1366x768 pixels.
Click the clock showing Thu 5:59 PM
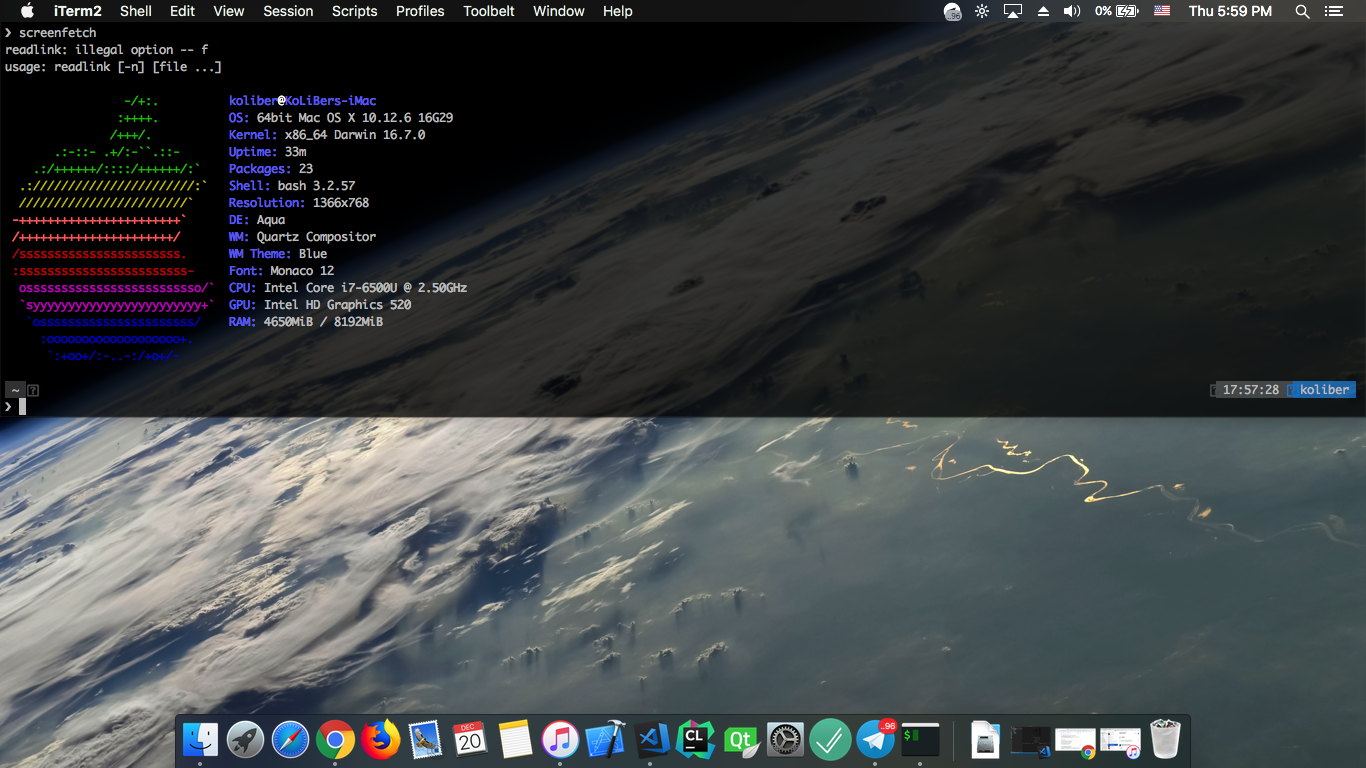tap(1230, 11)
